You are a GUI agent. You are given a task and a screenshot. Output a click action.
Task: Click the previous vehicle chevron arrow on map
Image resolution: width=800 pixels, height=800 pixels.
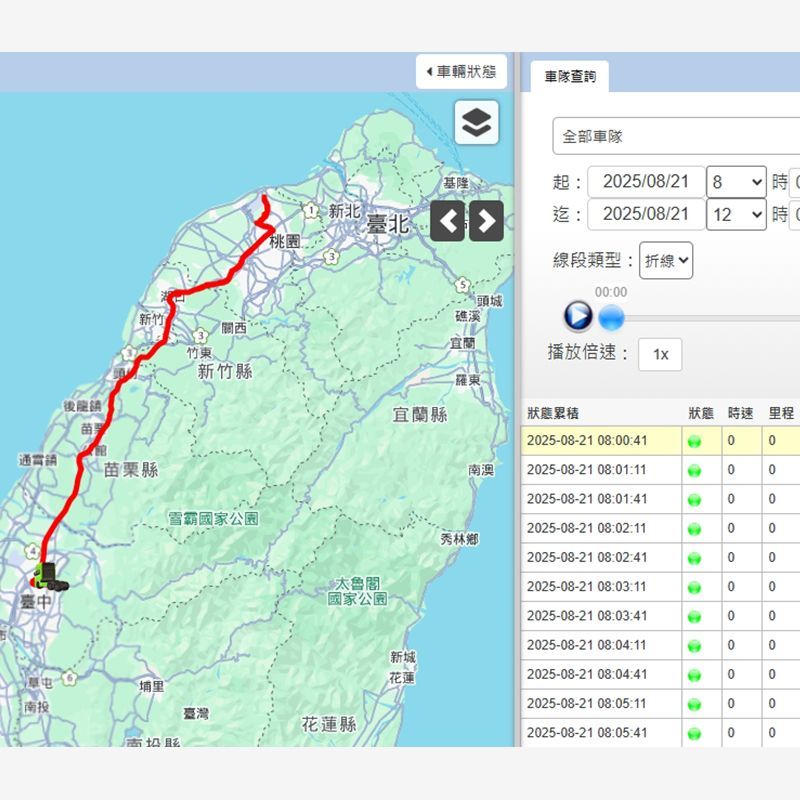coord(447,221)
